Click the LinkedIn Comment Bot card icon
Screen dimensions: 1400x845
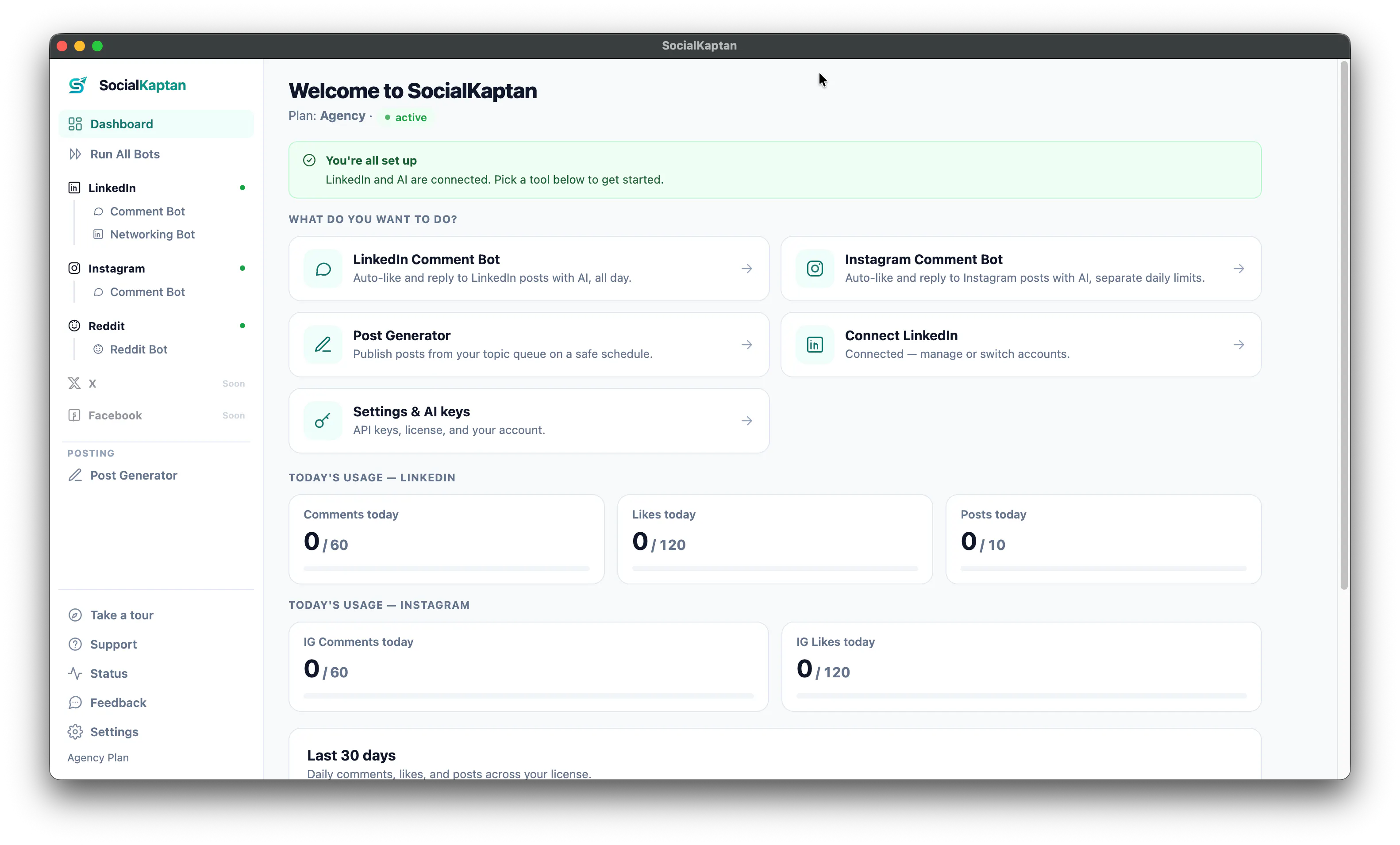[x=323, y=269]
